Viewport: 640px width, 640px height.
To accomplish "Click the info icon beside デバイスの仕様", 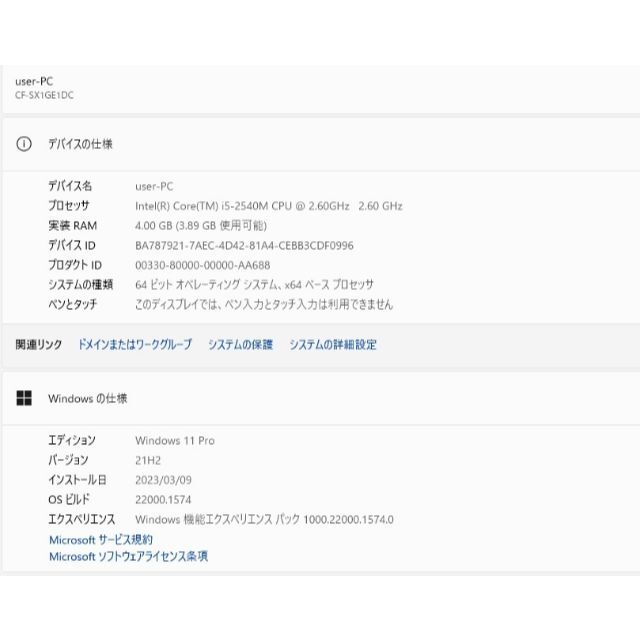I will click(24, 144).
